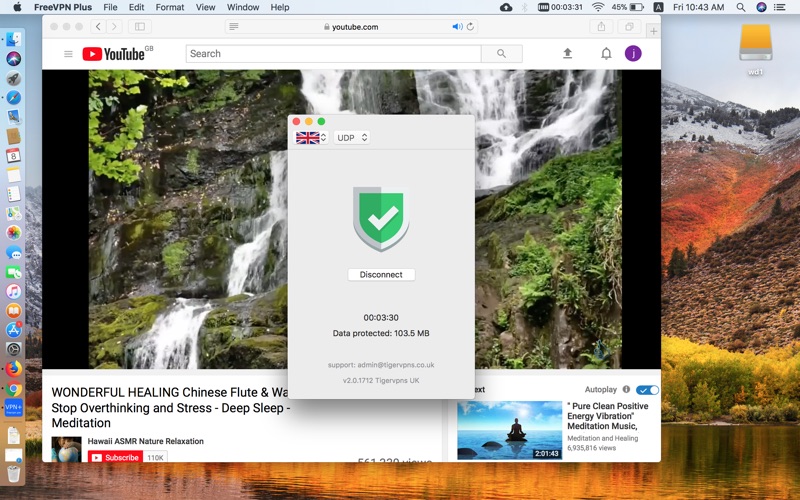The height and width of the screenshot is (500, 800).
Task: Click the green VPN shield status icon
Action: coord(381,218)
